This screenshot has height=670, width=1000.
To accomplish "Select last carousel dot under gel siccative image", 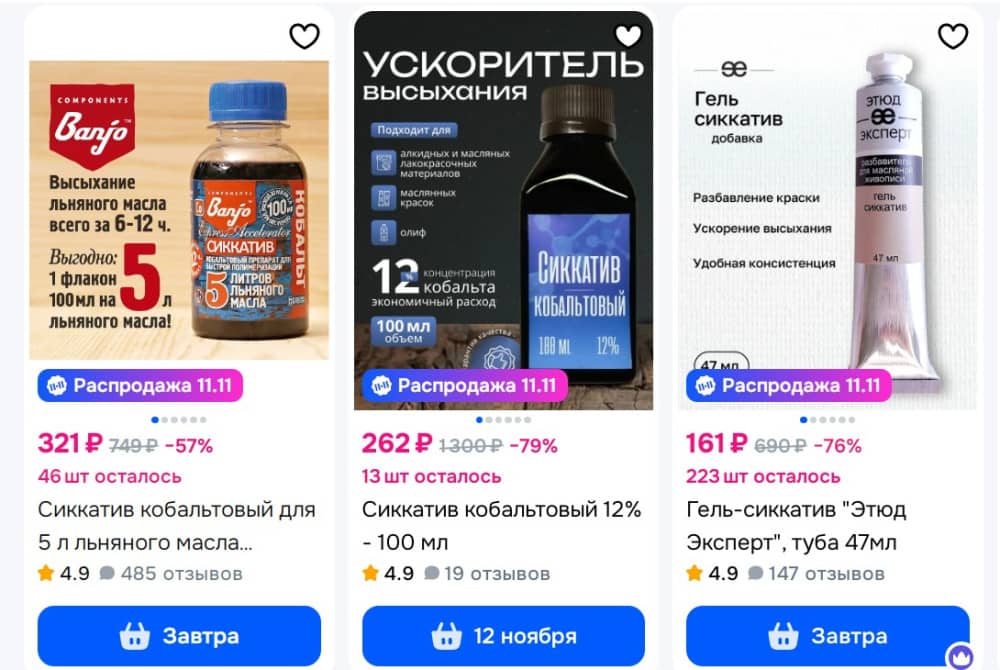I will (851, 419).
